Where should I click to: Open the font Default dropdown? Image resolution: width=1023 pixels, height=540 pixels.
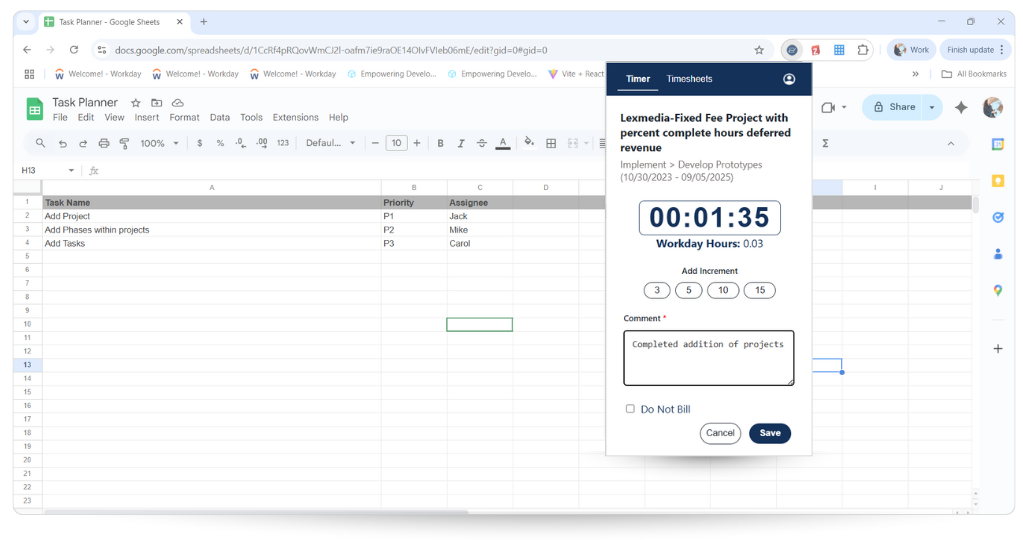[x=331, y=143]
